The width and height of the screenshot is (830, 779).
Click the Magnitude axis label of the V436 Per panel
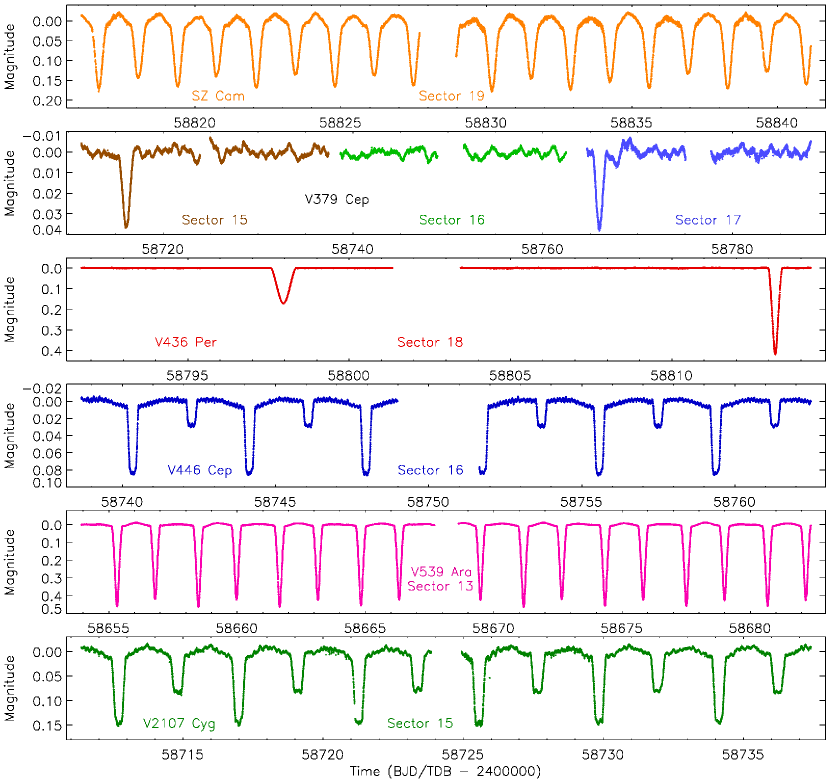point(10,310)
